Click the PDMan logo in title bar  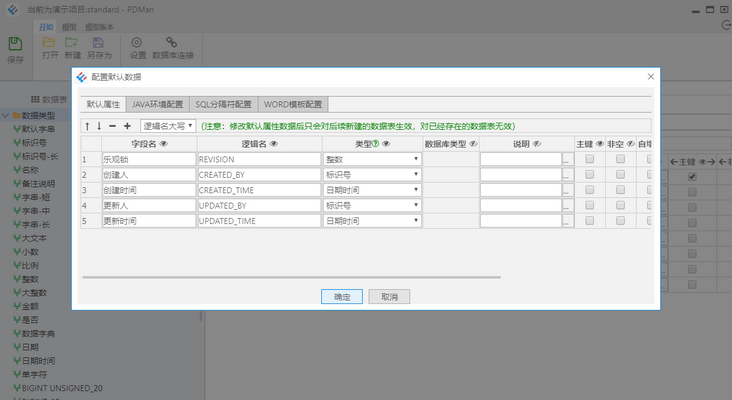(x=13, y=9)
